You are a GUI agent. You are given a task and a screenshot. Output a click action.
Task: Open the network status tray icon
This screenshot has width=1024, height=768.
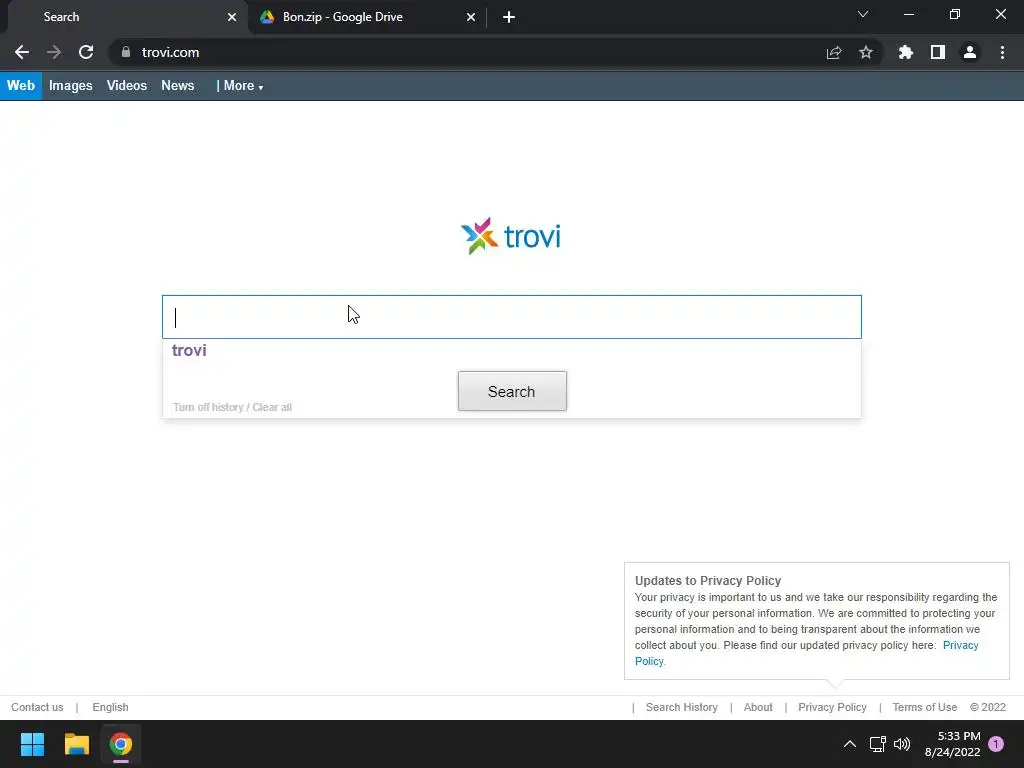pyautogui.click(x=877, y=744)
